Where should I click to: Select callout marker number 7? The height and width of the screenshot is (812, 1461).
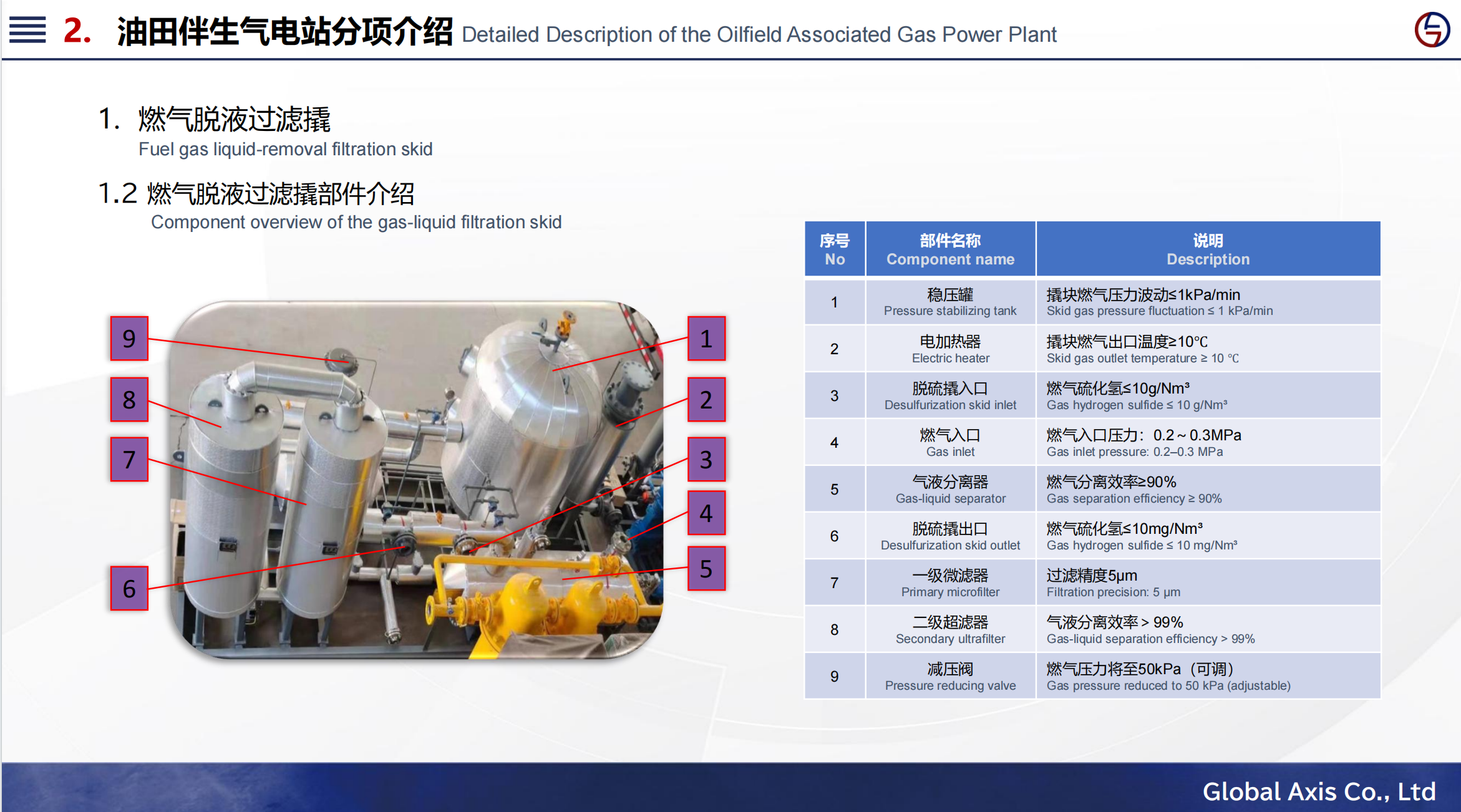129,460
